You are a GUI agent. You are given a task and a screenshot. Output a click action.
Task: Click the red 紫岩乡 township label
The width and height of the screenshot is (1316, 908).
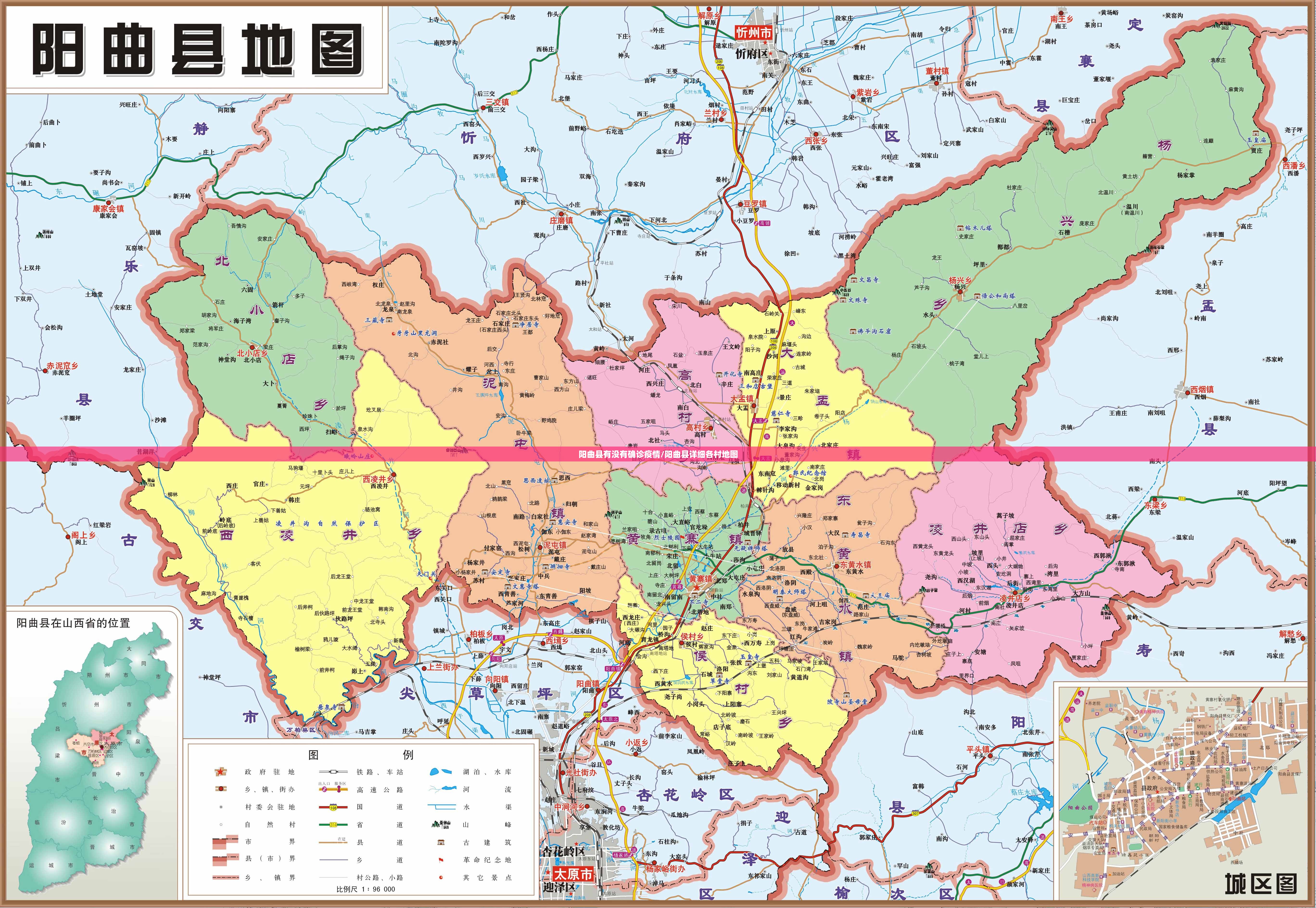[x=868, y=92]
